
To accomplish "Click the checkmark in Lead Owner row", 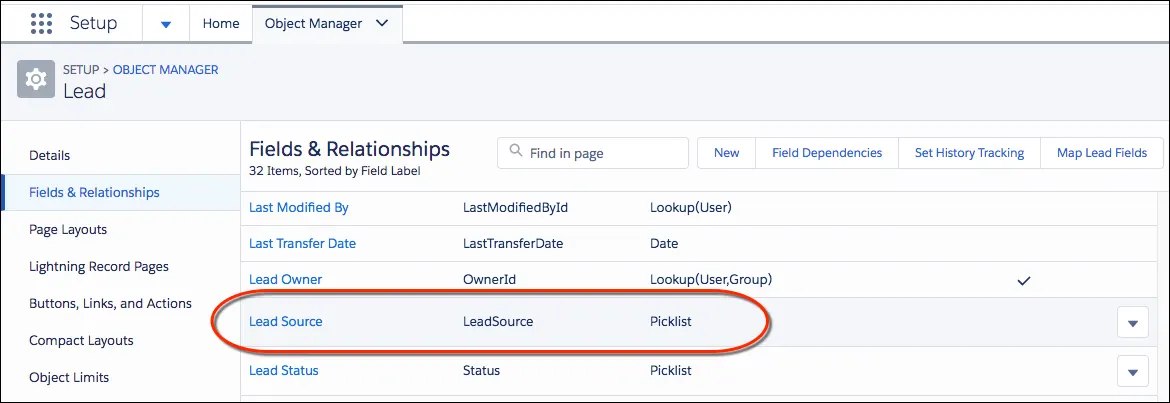I will tap(1024, 281).
